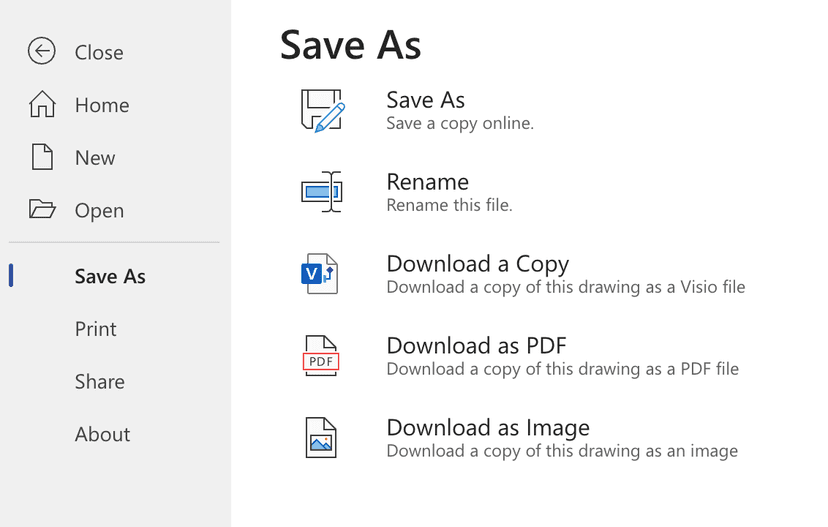Click the New blank document icon
Screen dimensions: 828x527
click(x=42, y=157)
